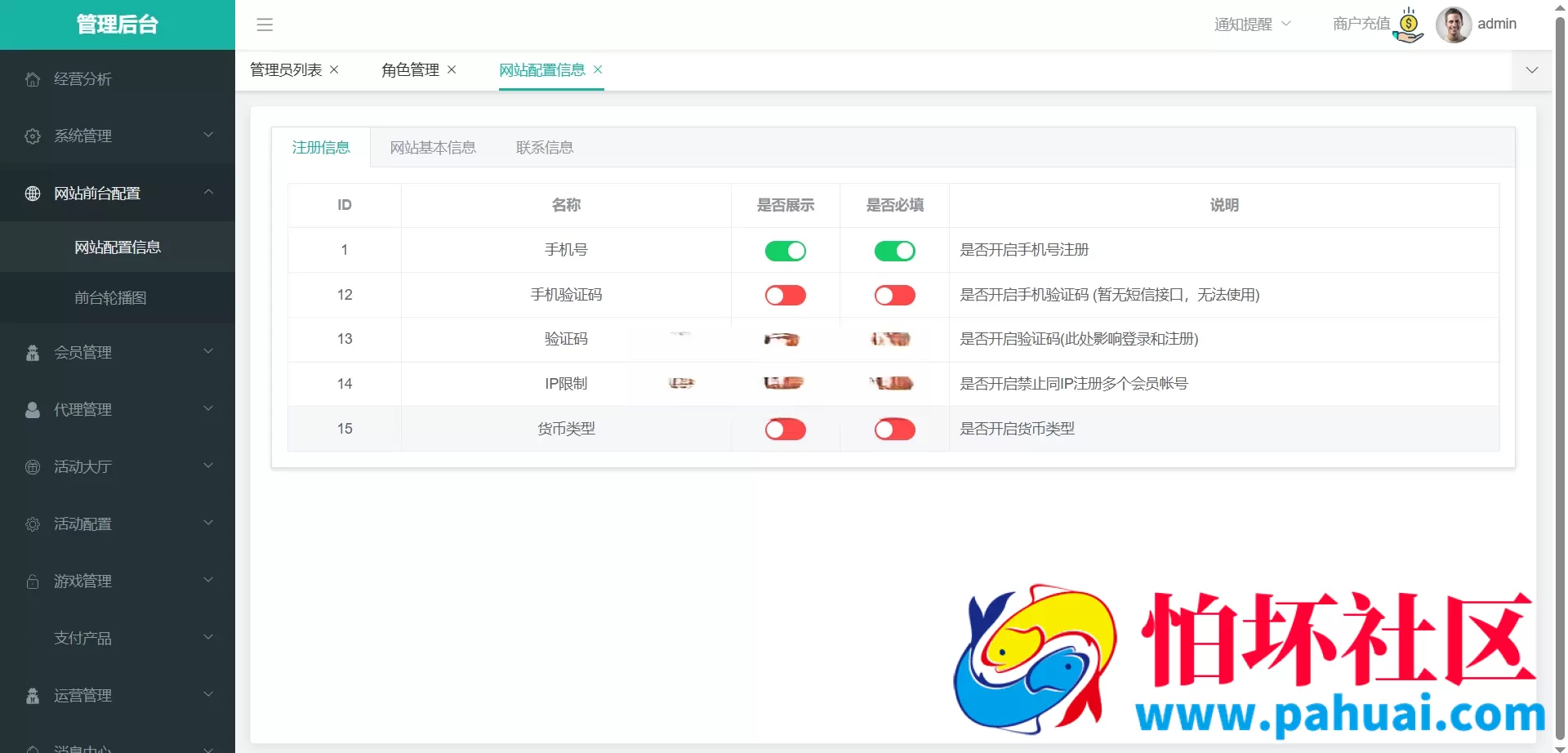Click the 商户充值 money hand icon
The height and width of the screenshot is (753, 1568).
pyautogui.click(x=1409, y=25)
